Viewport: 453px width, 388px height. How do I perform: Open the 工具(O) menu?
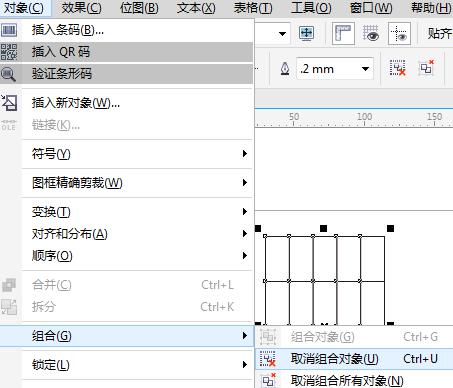[311, 8]
